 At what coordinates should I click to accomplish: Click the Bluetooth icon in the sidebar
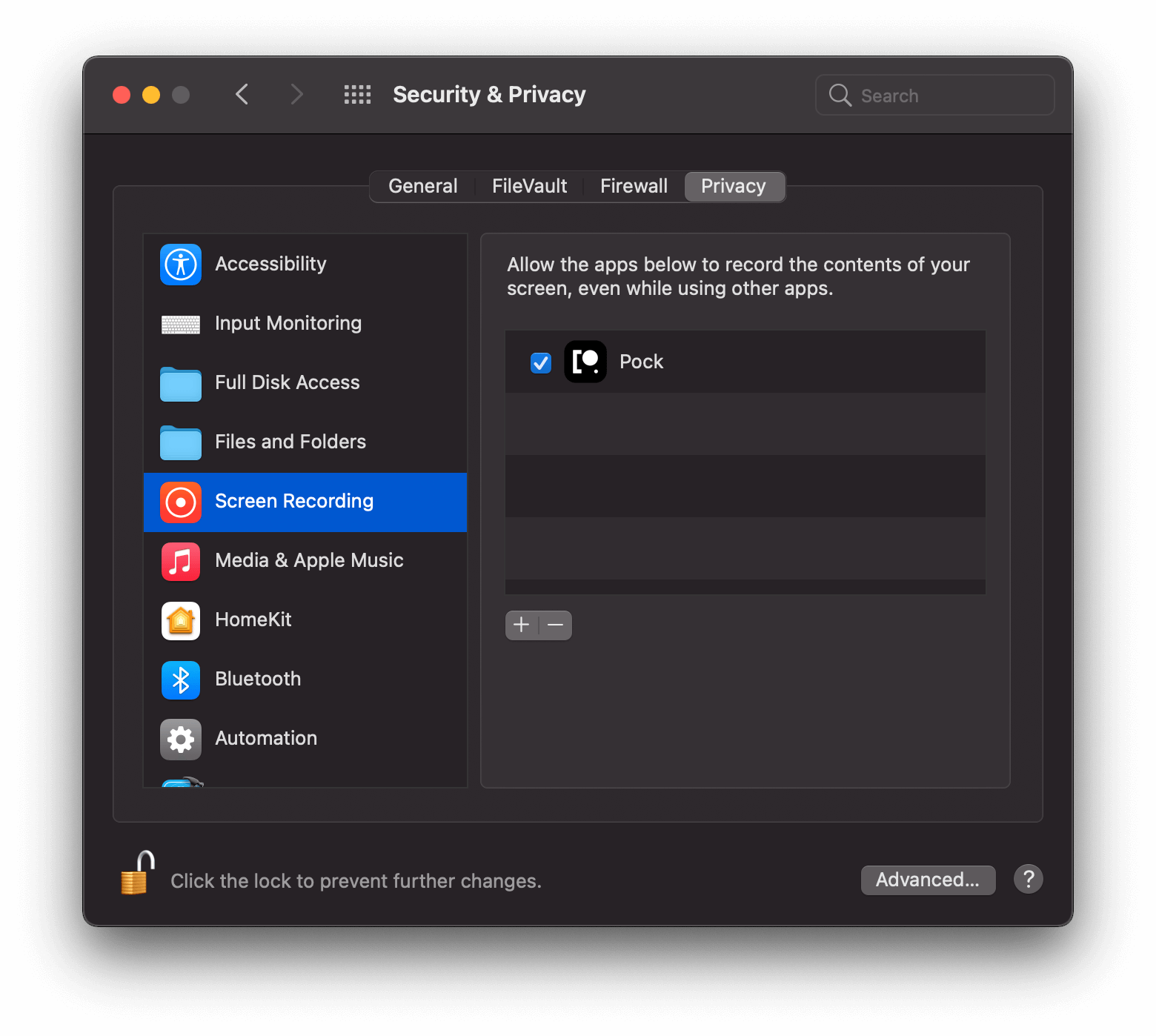point(180,680)
